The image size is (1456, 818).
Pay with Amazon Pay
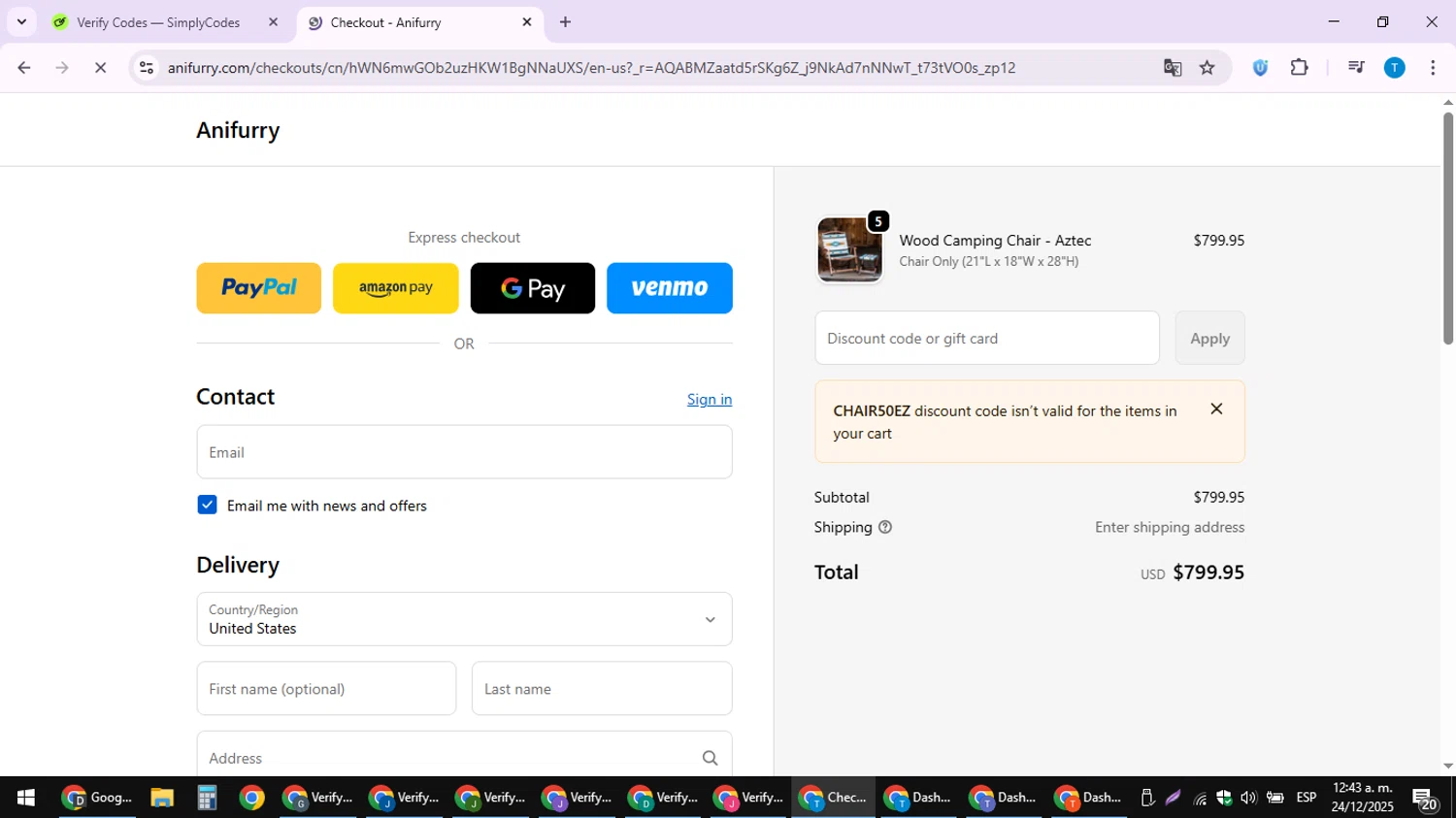pyautogui.click(x=395, y=288)
